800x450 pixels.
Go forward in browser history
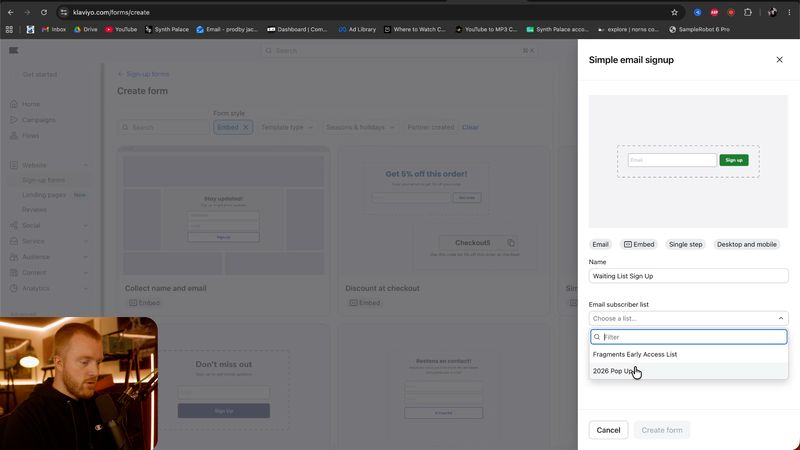click(28, 12)
